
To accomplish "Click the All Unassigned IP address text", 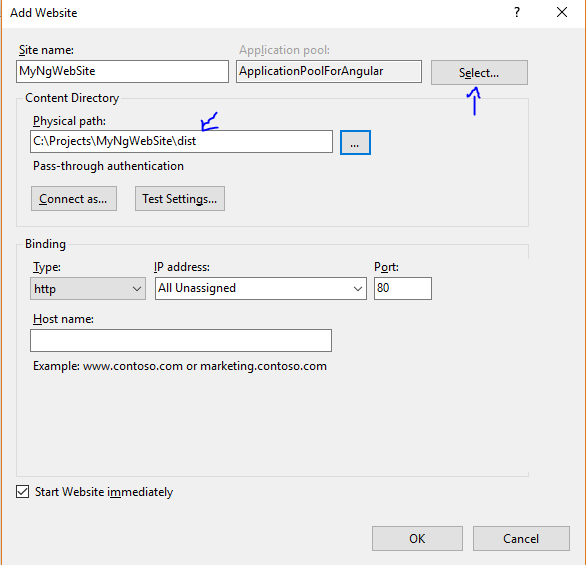I will click(197, 288).
